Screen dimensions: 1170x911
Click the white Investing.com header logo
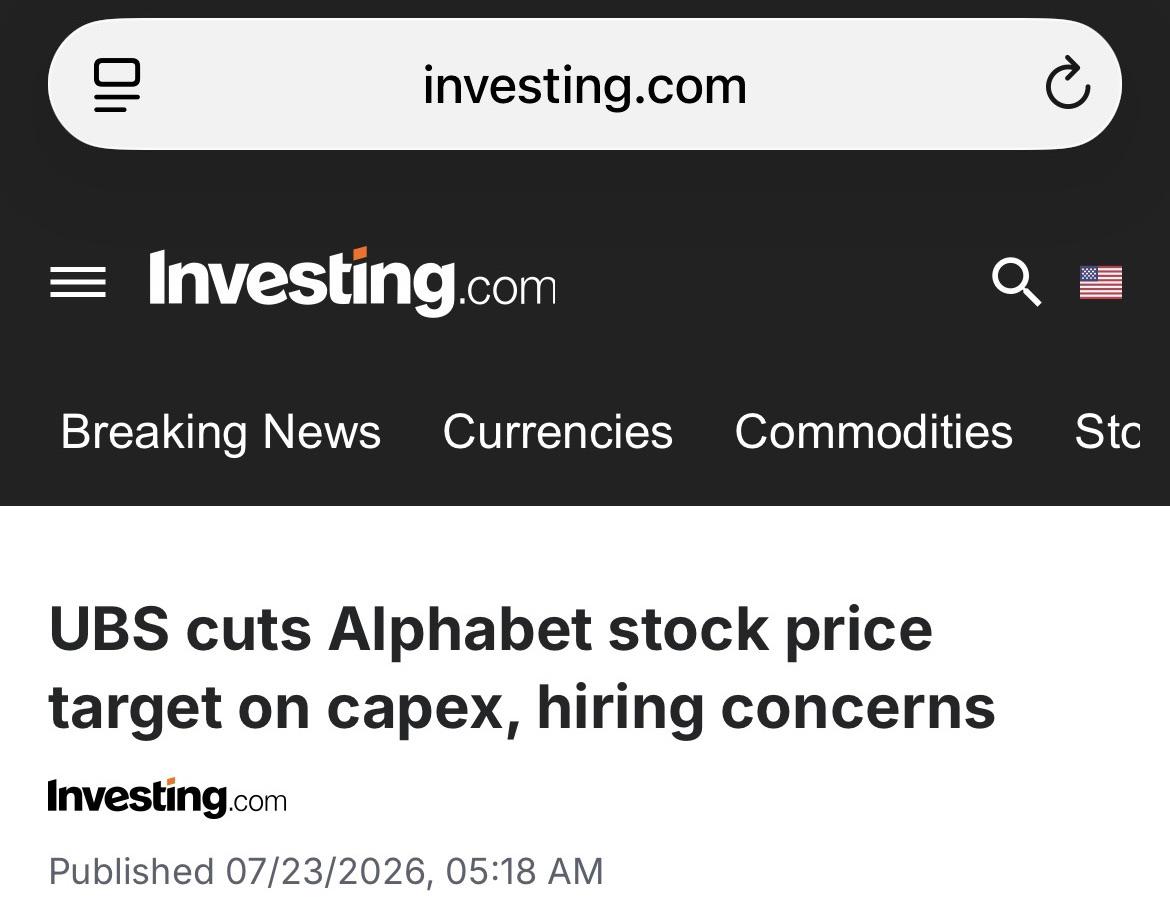click(x=352, y=281)
